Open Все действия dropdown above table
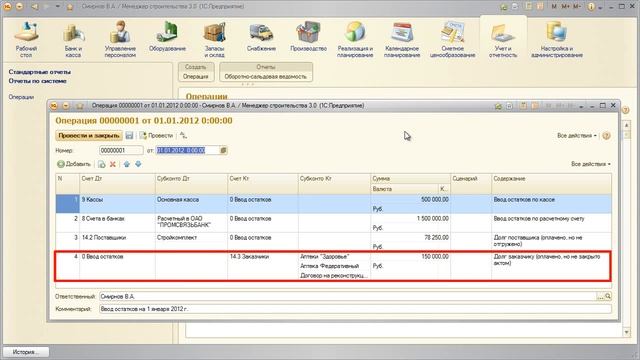The image size is (640, 360). (x=591, y=164)
